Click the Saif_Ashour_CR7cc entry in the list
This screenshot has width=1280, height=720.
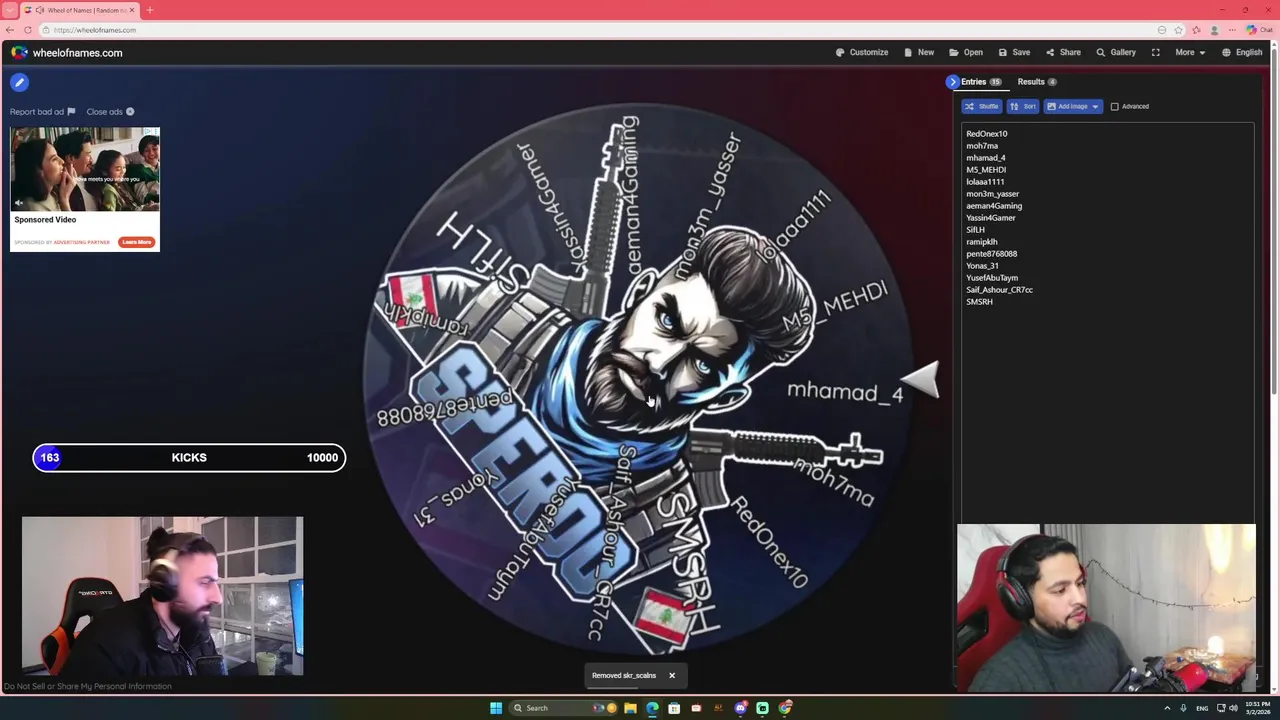tap(999, 290)
